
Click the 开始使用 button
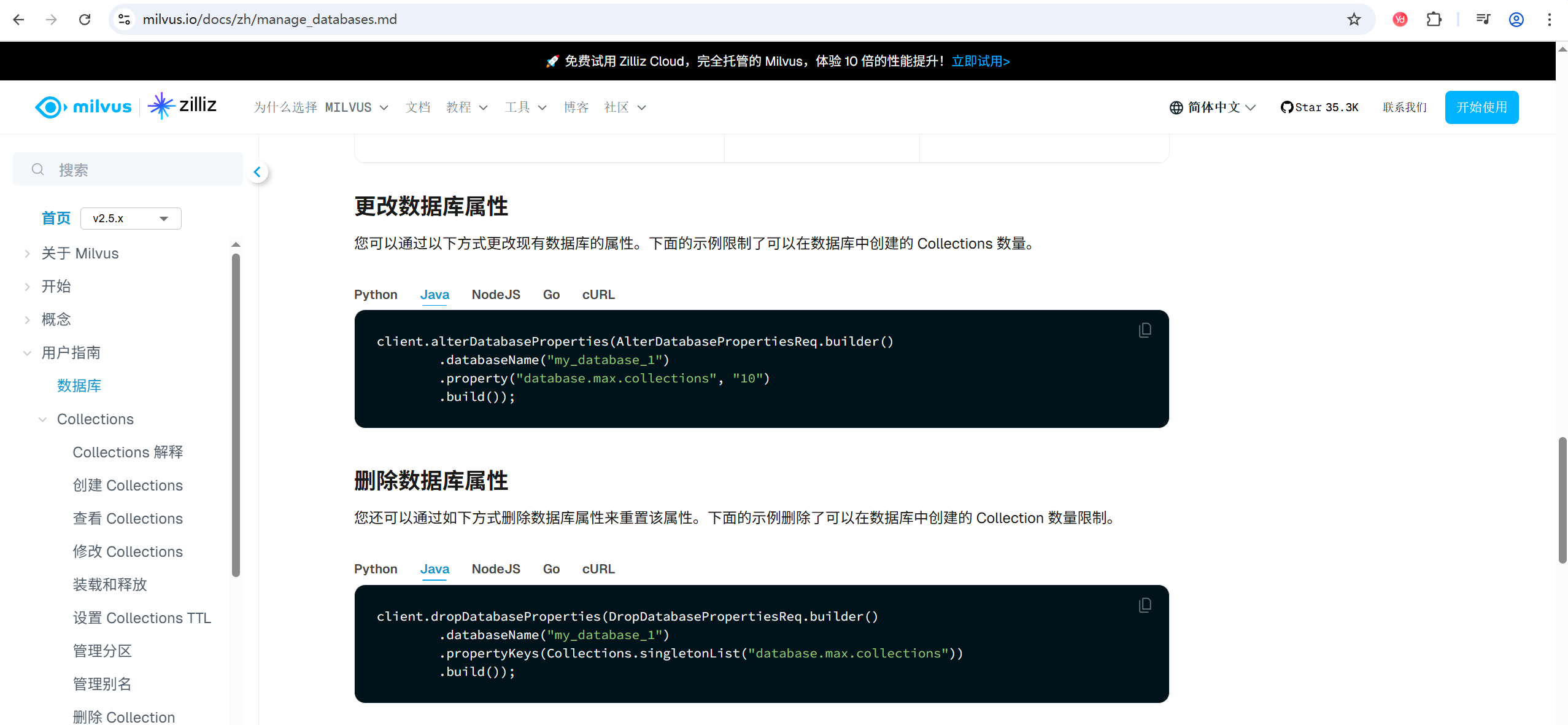click(x=1481, y=107)
